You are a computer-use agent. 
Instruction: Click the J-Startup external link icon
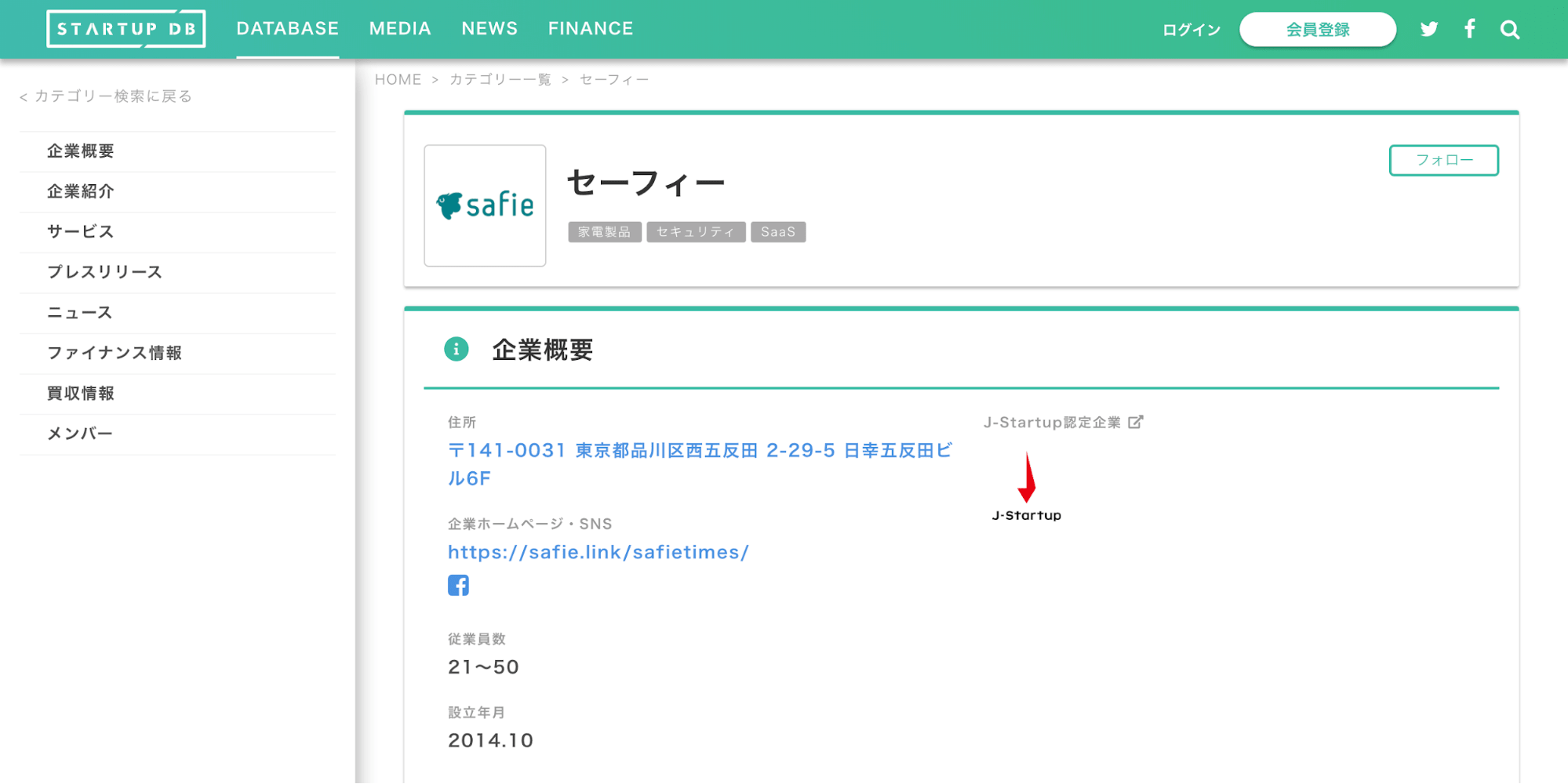point(1135,423)
